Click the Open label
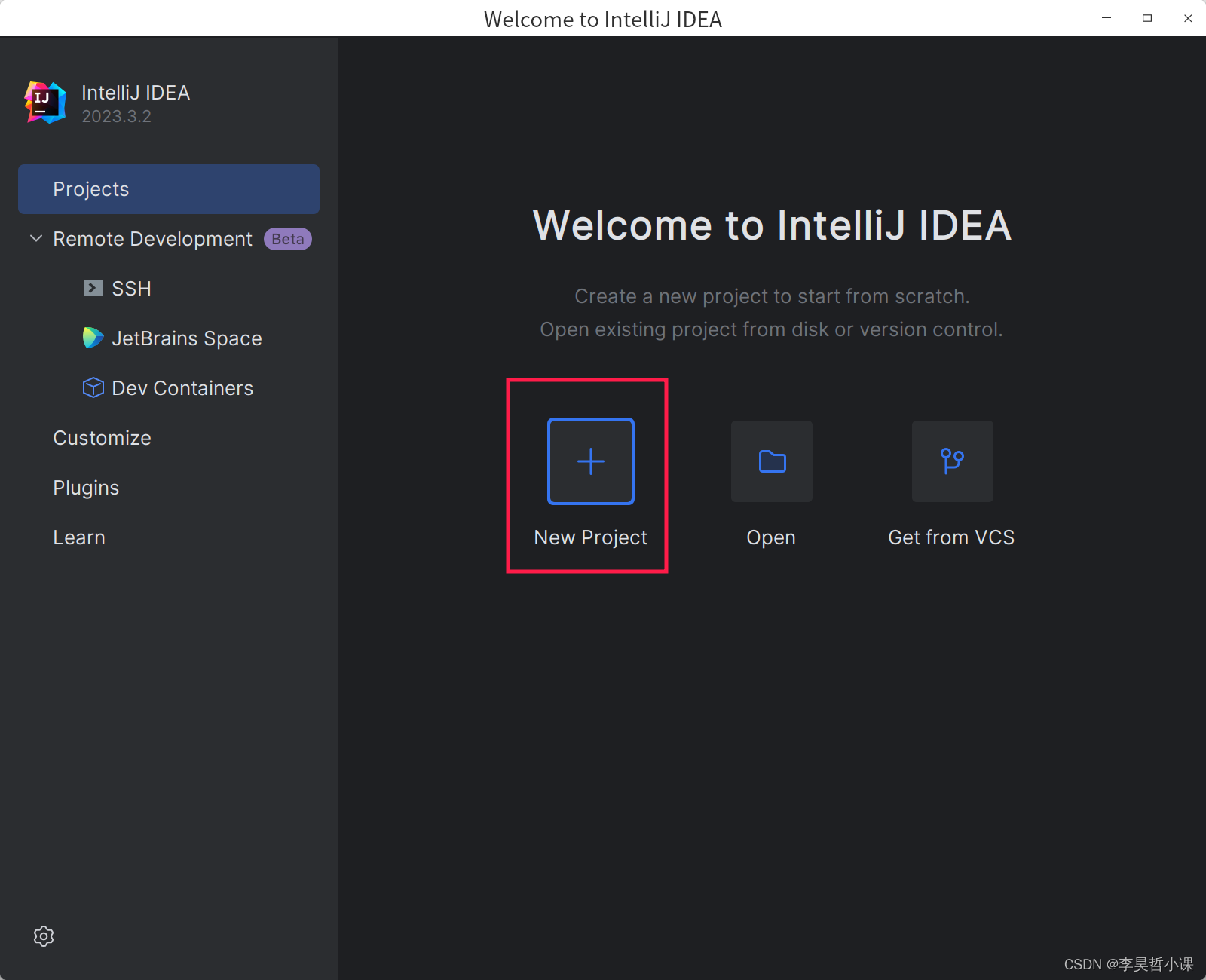 point(771,537)
